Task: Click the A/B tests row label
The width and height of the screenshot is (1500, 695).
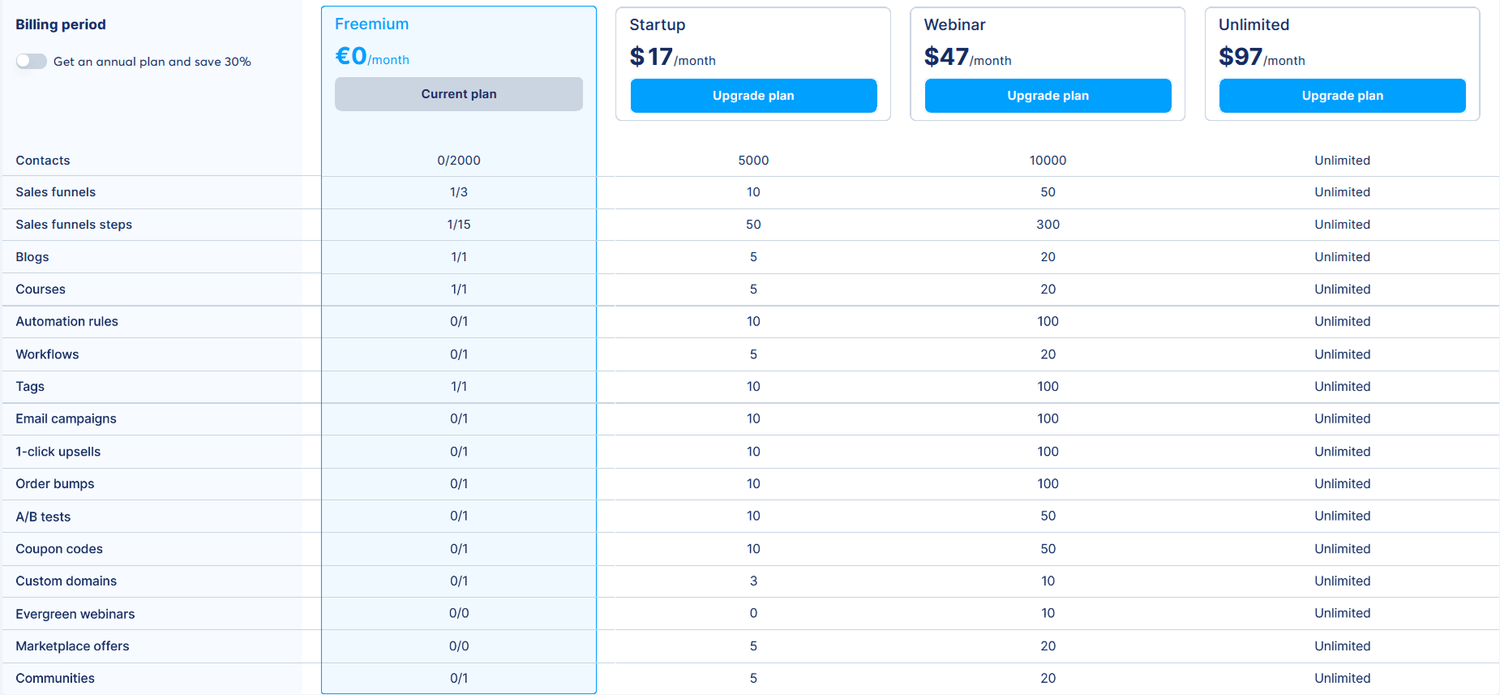Action: 43,516
